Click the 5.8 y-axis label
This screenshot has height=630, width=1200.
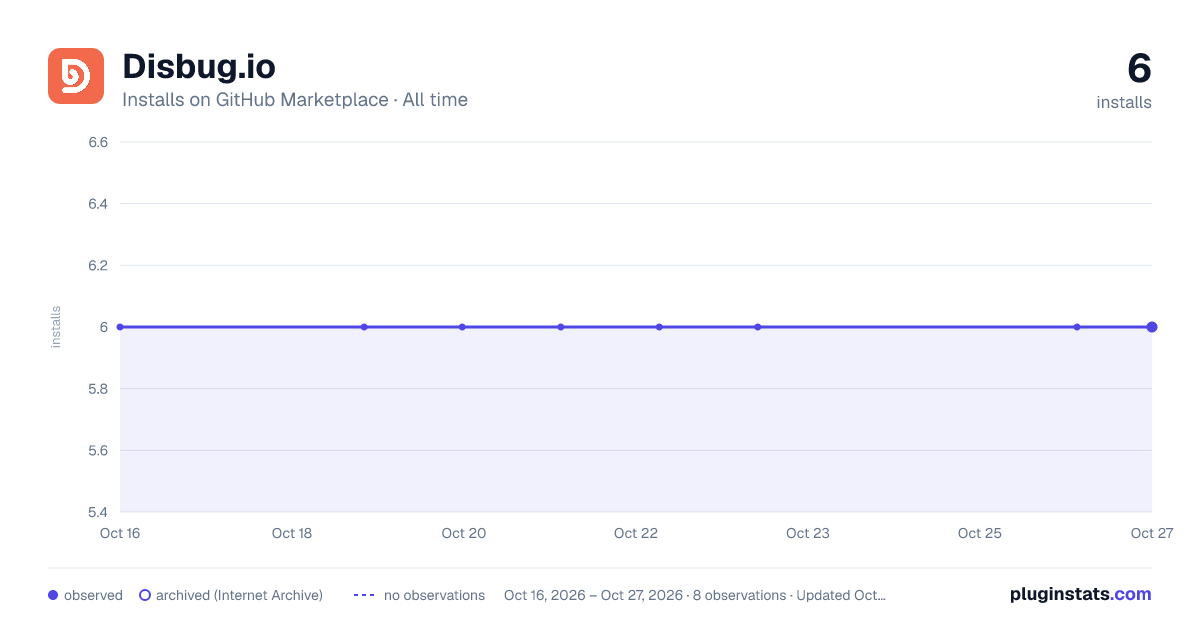click(98, 389)
